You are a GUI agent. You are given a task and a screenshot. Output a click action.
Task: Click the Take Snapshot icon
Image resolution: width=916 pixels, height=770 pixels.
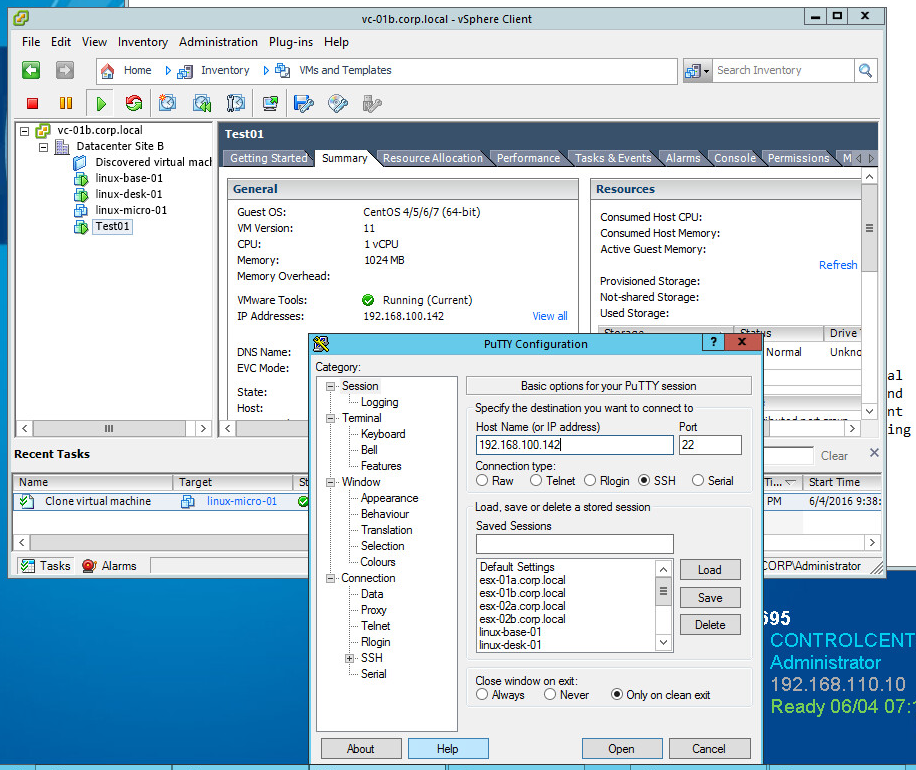click(167, 103)
